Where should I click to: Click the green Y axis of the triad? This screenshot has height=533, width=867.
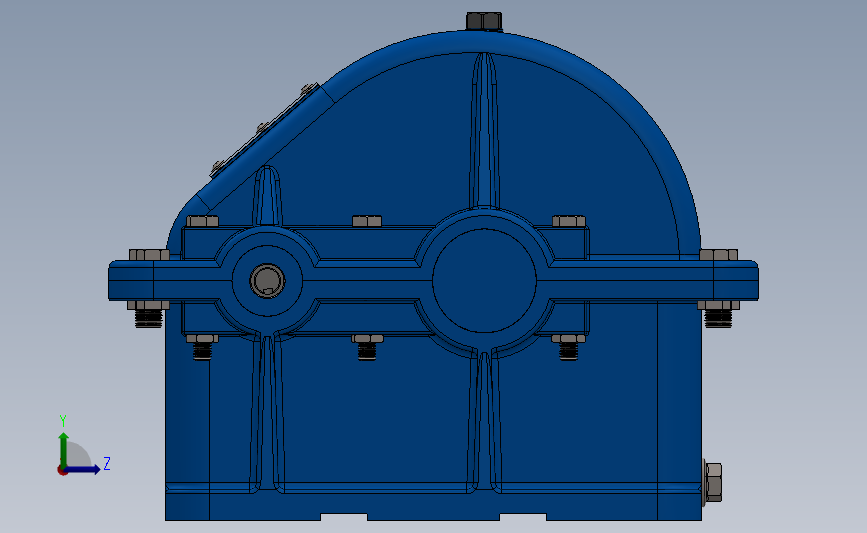click(64, 450)
